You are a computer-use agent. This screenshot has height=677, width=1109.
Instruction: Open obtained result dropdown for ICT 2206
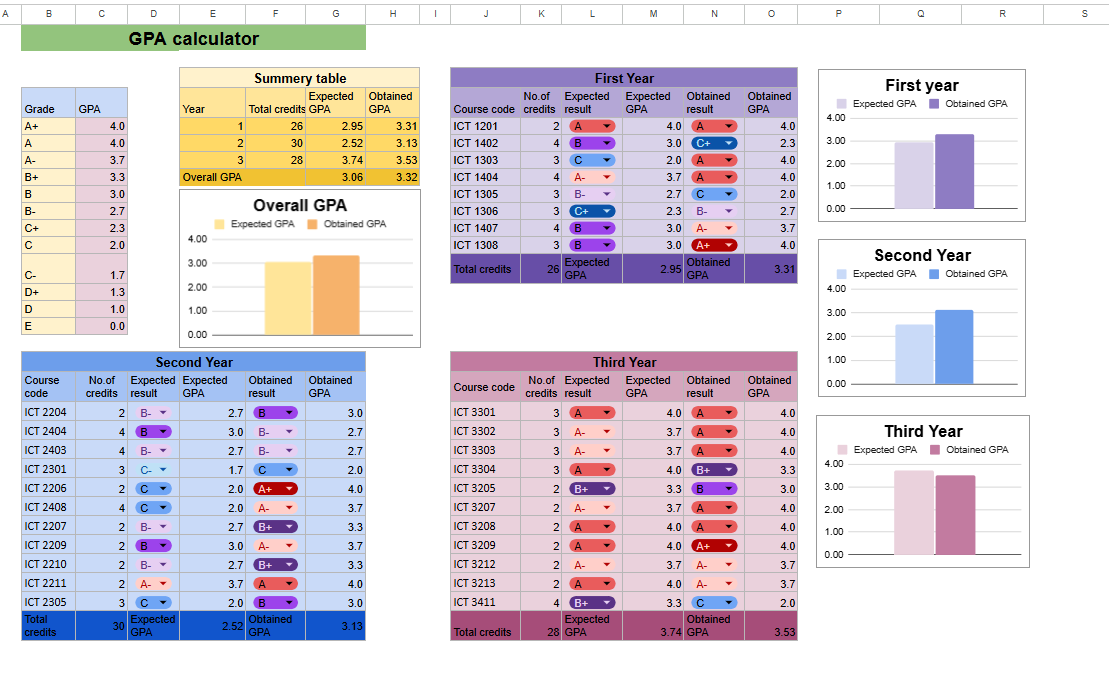(x=275, y=489)
